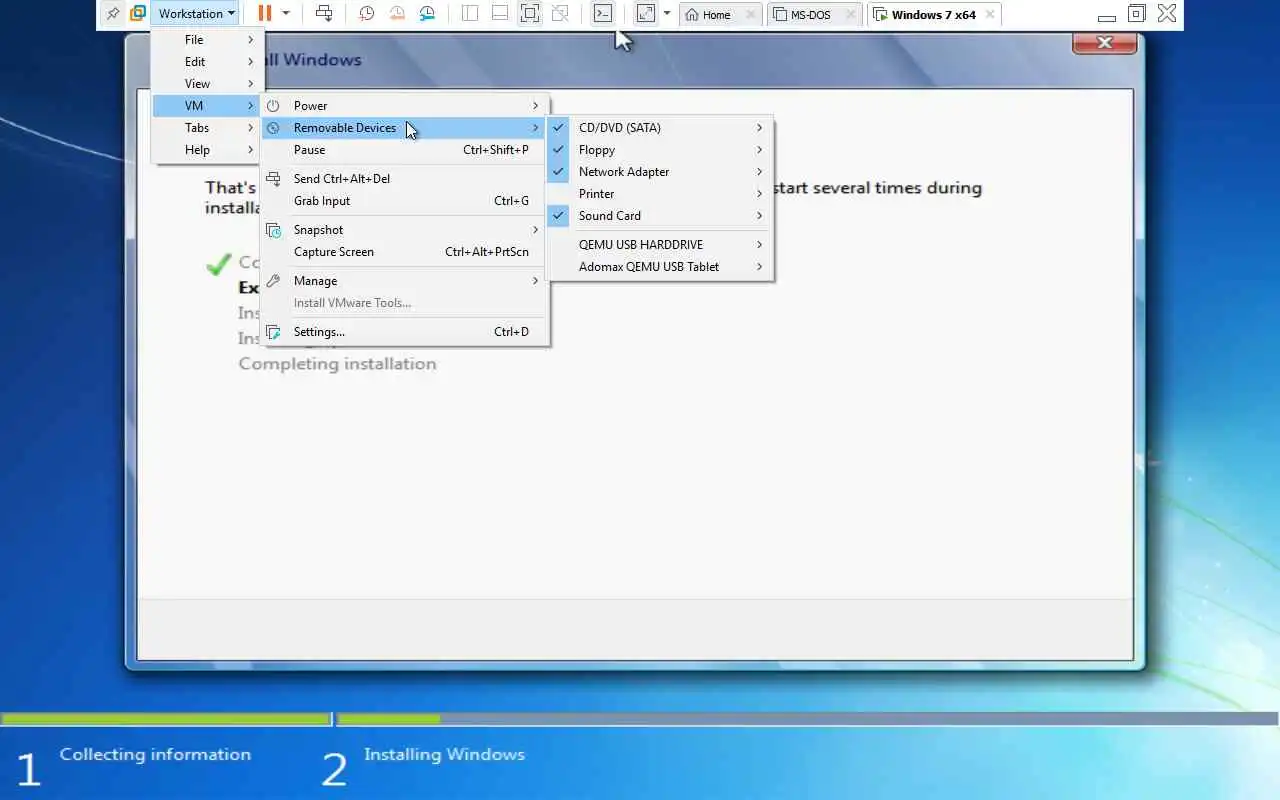Toggle the Floppy device checkmark
Viewport: 1280px width, 800px height.
click(x=559, y=150)
